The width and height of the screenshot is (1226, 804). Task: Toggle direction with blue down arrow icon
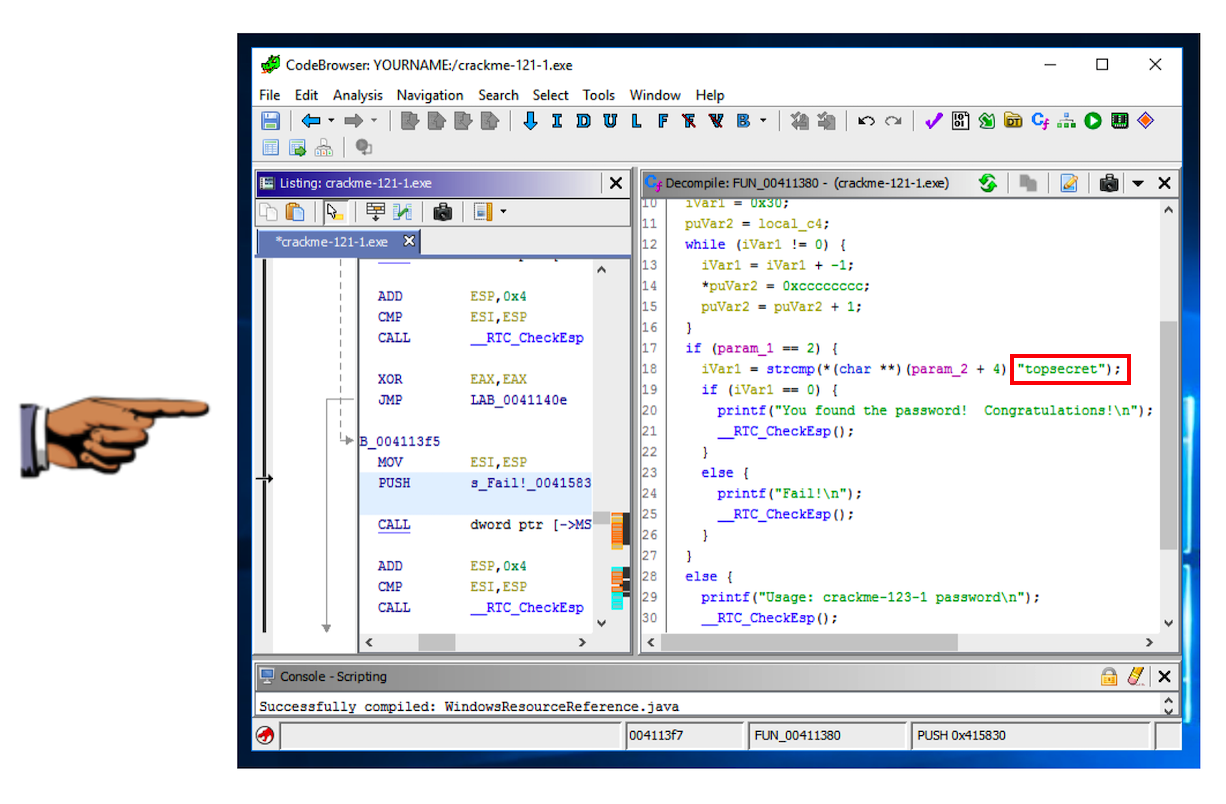tap(530, 121)
